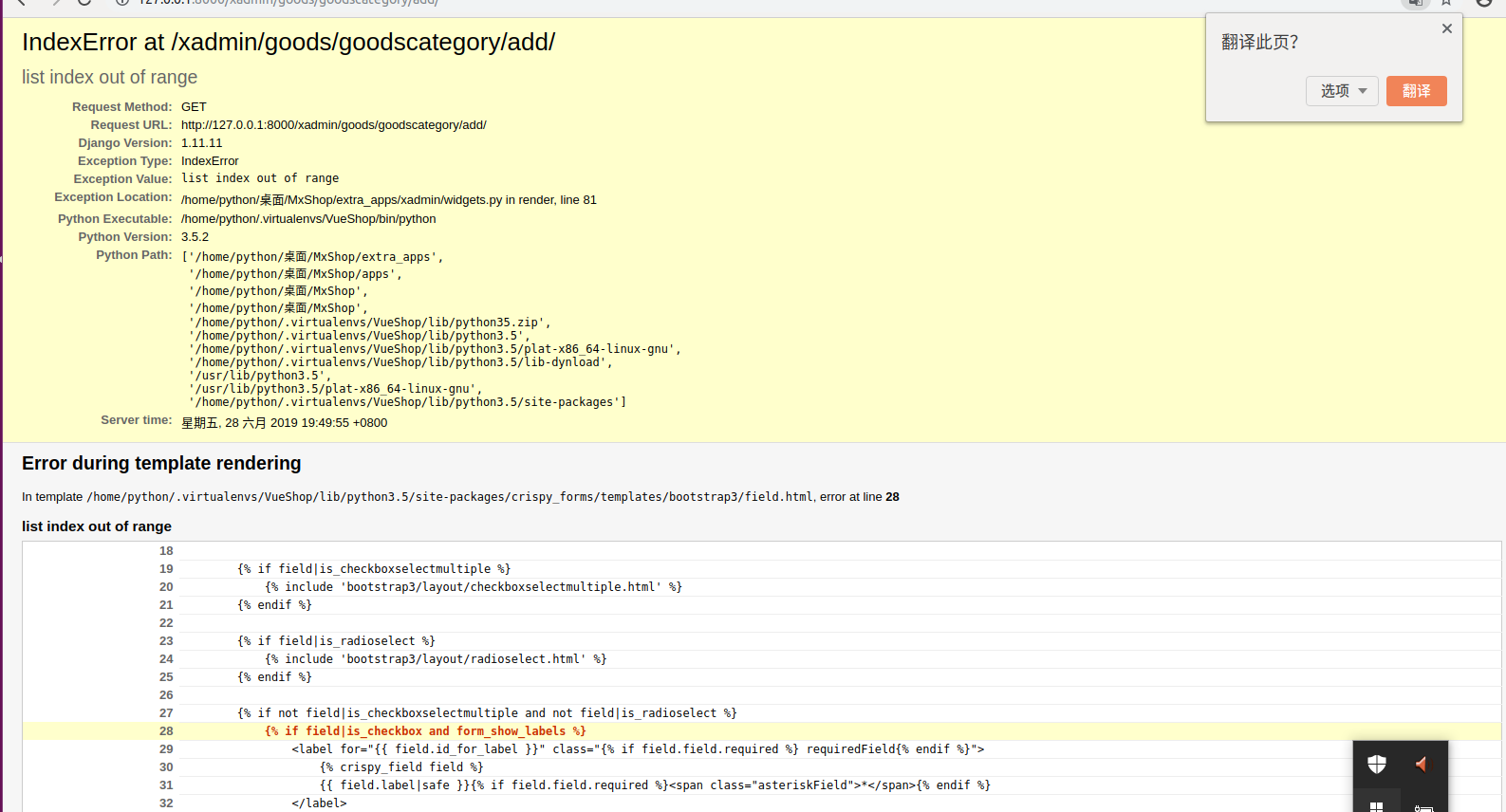Click the 'IndexError at /xadmin/goods/goodscategory/add/' heading
The width and height of the screenshot is (1506, 812).
click(288, 42)
